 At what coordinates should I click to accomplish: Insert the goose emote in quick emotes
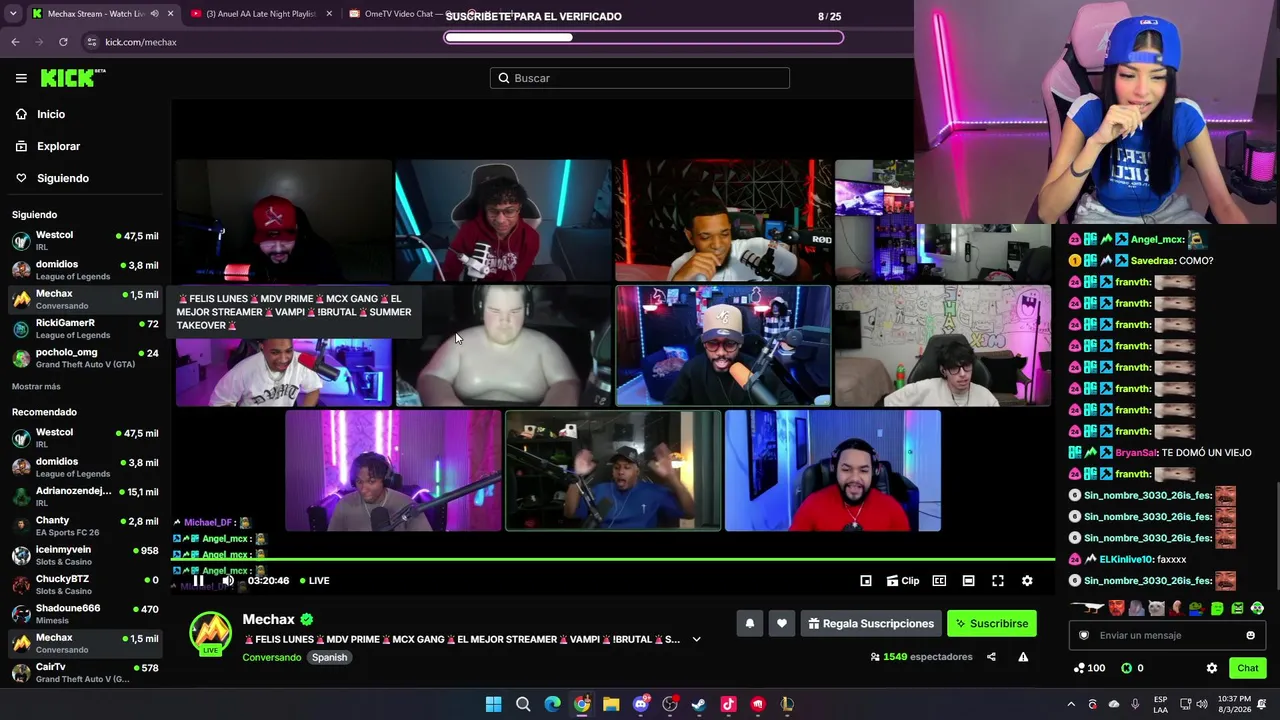[1085, 608]
